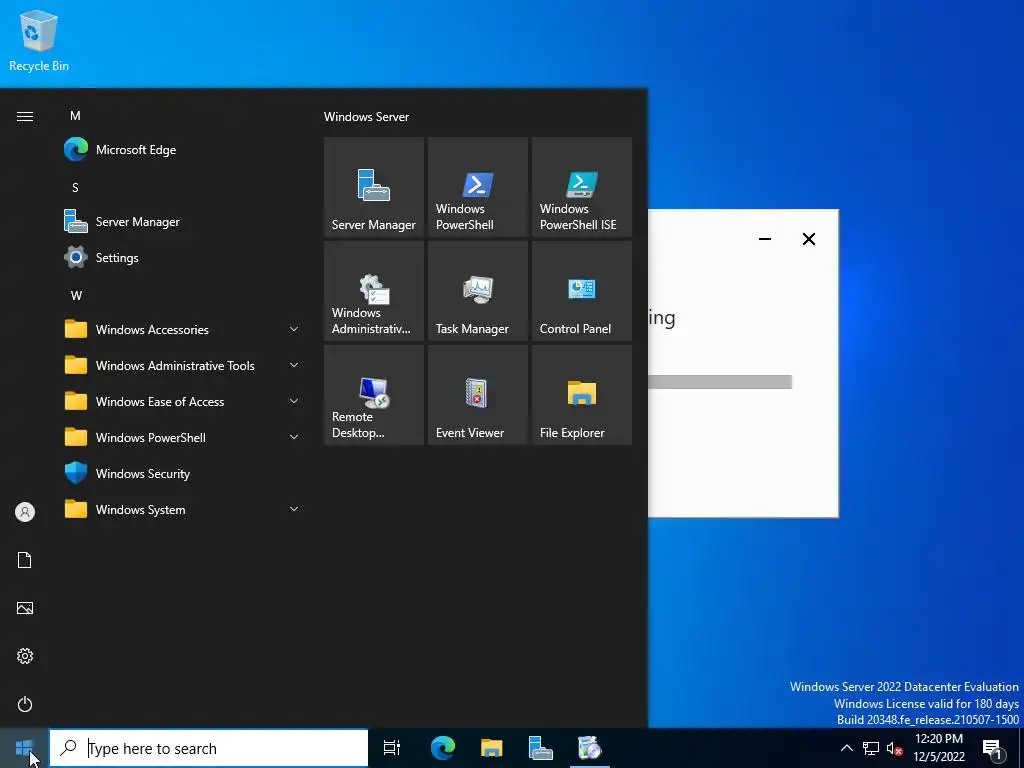The height and width of the screenshot is (768, 1024).
Task: Expand Windows Accessories folder
Action: point(183,329)
